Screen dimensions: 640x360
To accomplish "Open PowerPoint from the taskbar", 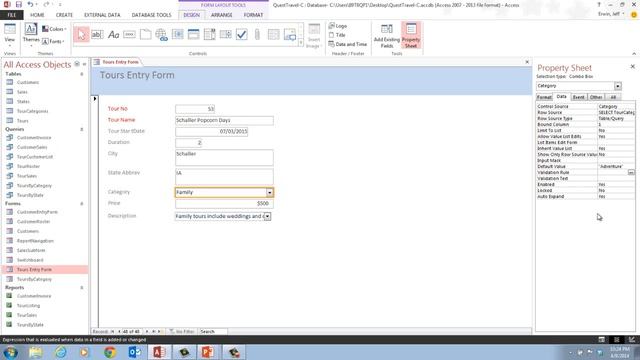I will point(208,352).
